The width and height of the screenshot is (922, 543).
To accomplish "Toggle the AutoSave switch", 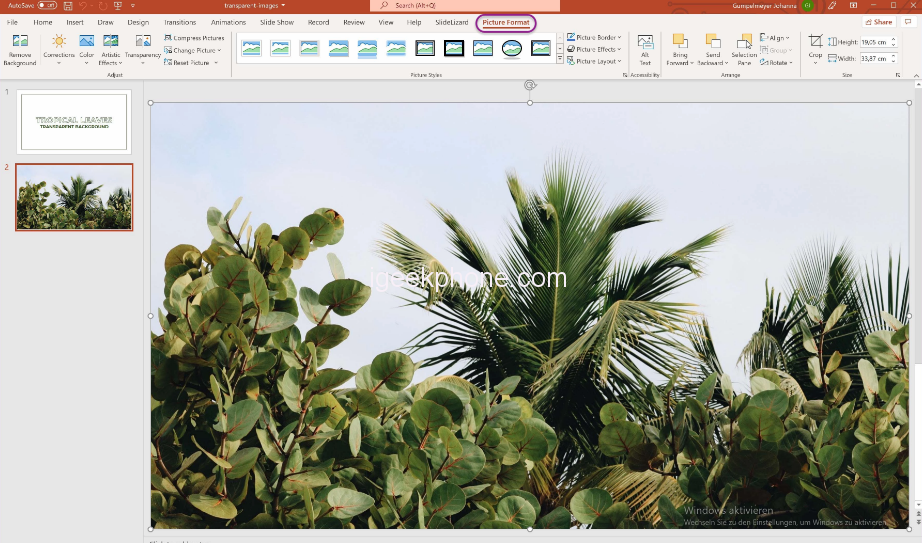I will pyautogui.click(x=47, y=5).
